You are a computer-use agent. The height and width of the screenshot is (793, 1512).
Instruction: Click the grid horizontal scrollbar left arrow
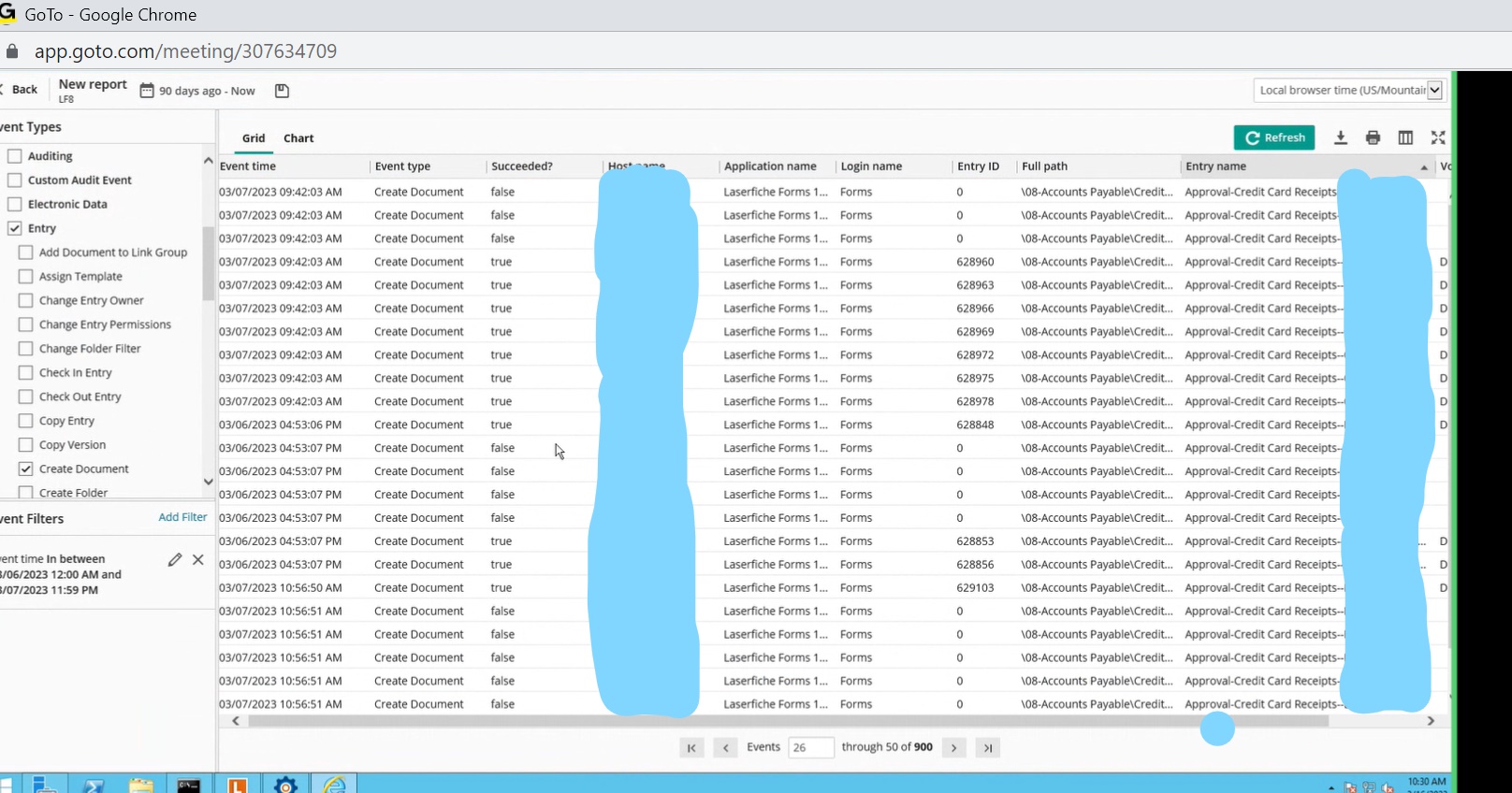[x=236, y=721]
